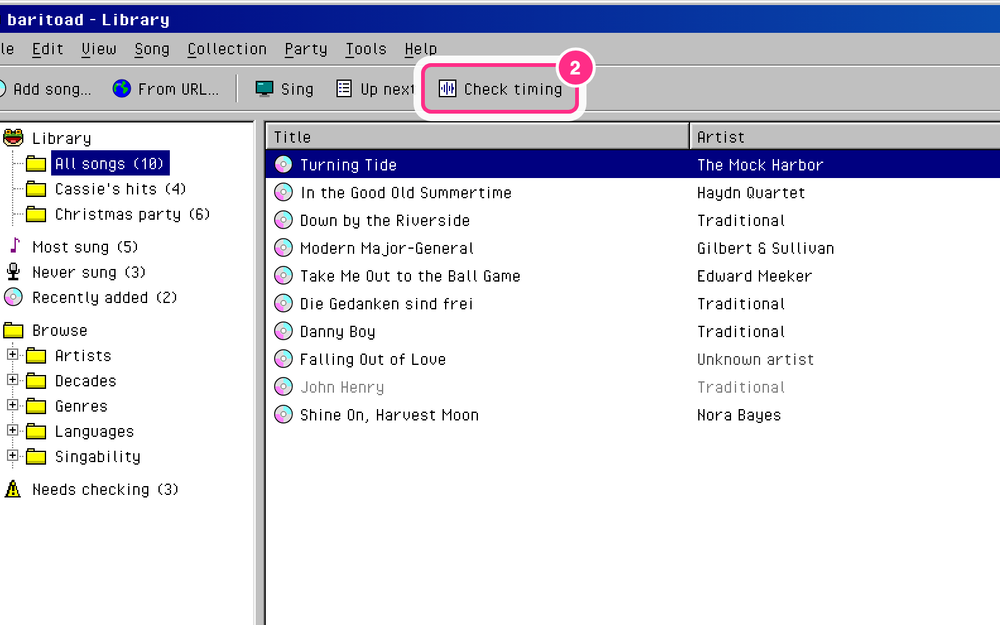This screenshot has height=625, width=1000.
Task: Open the View menu
Action: coord(99,49)
